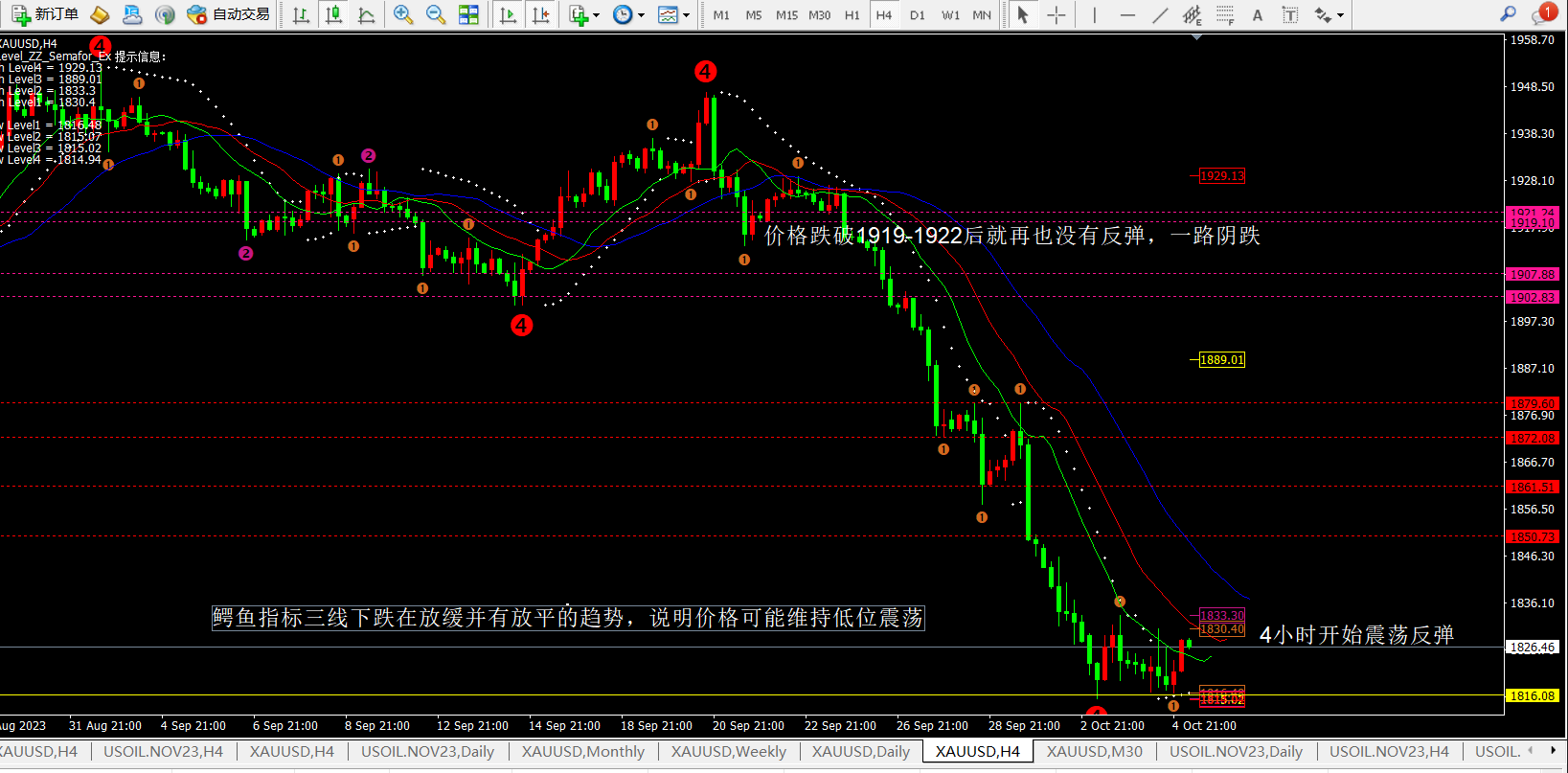This screenshot has height=773, width=1568.
Task: Expand the templates dropdown arrow
Action: (686, 15)
